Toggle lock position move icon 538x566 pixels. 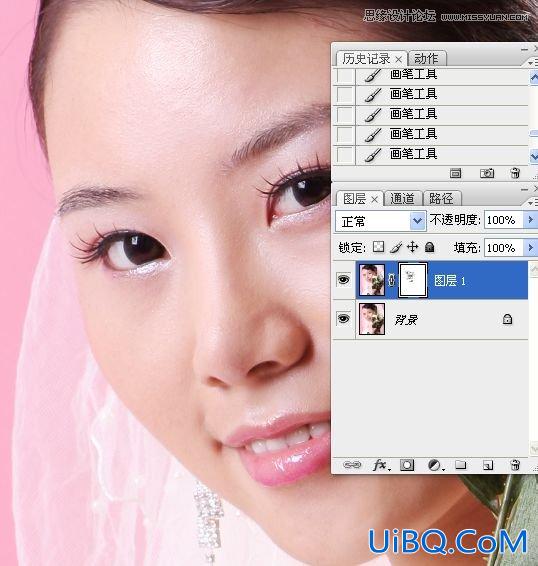[412, 247]
